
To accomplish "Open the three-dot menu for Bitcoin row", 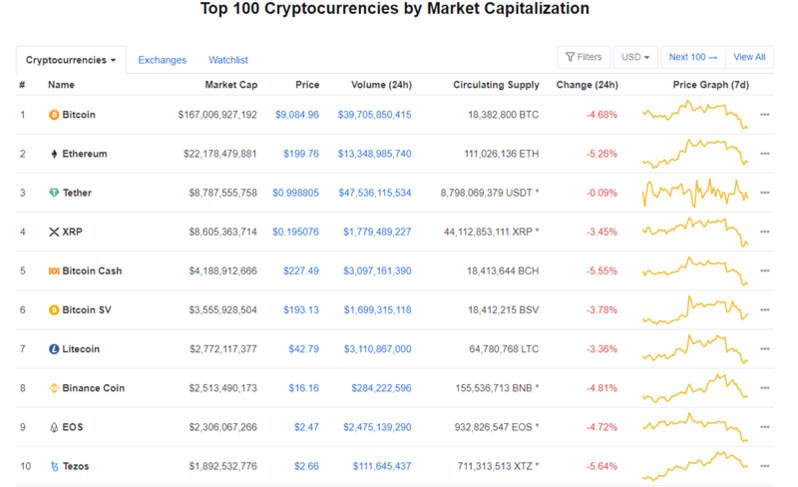I will 765,115.
